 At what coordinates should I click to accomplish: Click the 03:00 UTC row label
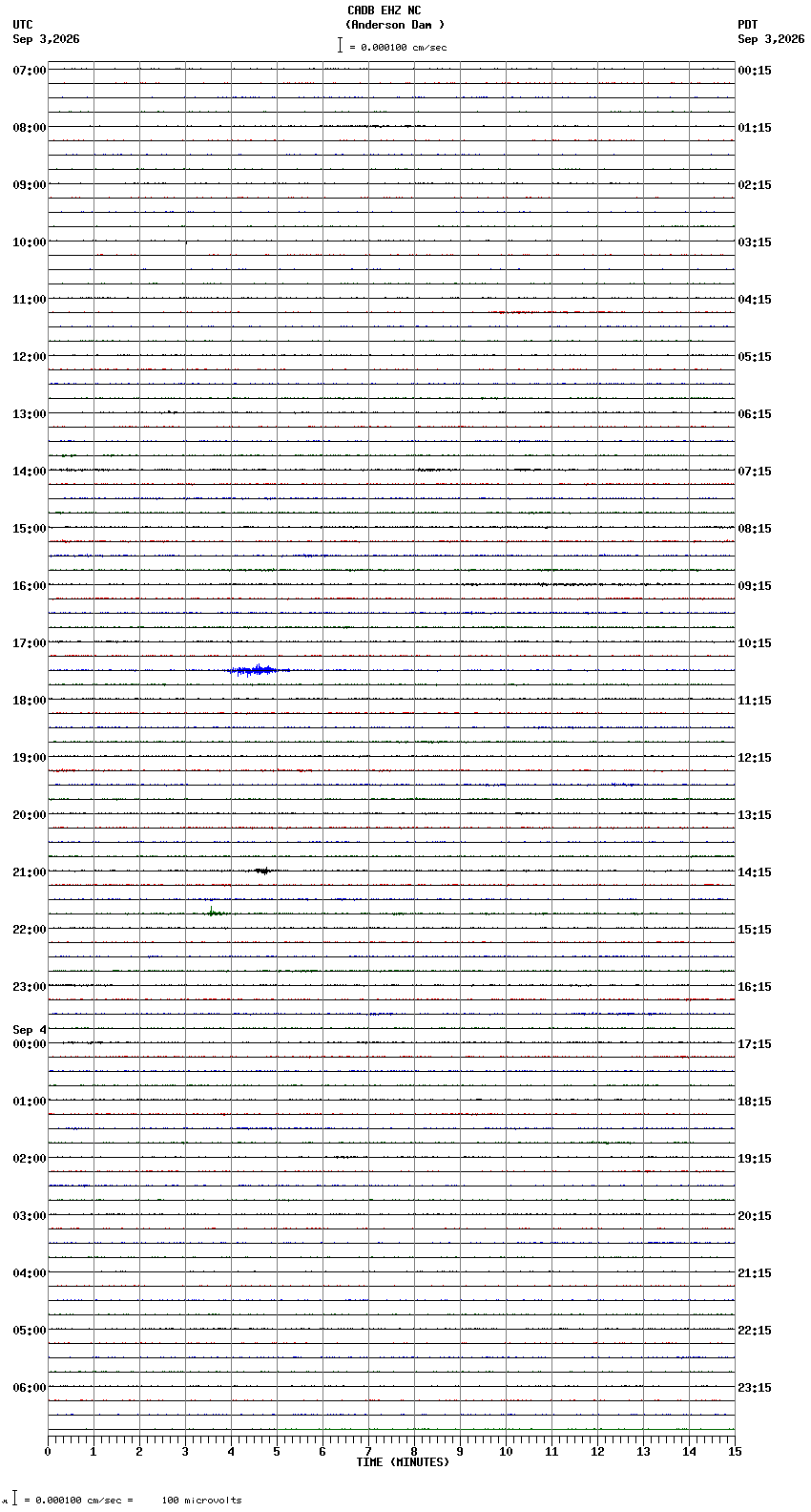click(x=30, y=1216)
